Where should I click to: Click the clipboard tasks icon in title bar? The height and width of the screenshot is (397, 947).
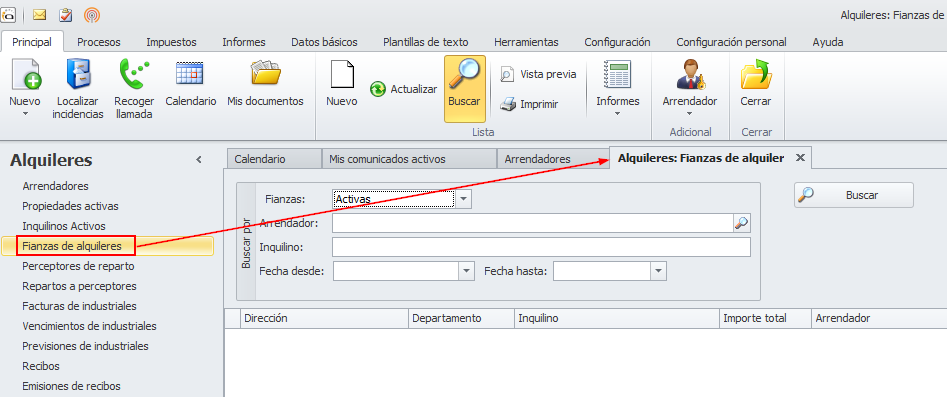click(x=66, y=14)
